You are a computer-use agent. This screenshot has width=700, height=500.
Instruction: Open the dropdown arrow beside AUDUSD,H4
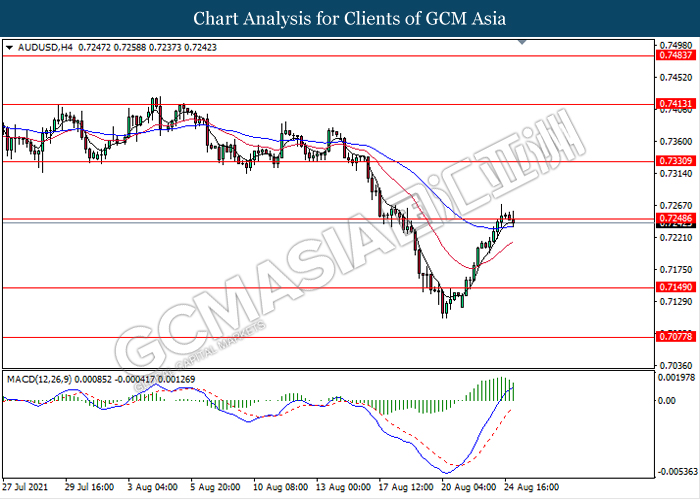[10, 47]
